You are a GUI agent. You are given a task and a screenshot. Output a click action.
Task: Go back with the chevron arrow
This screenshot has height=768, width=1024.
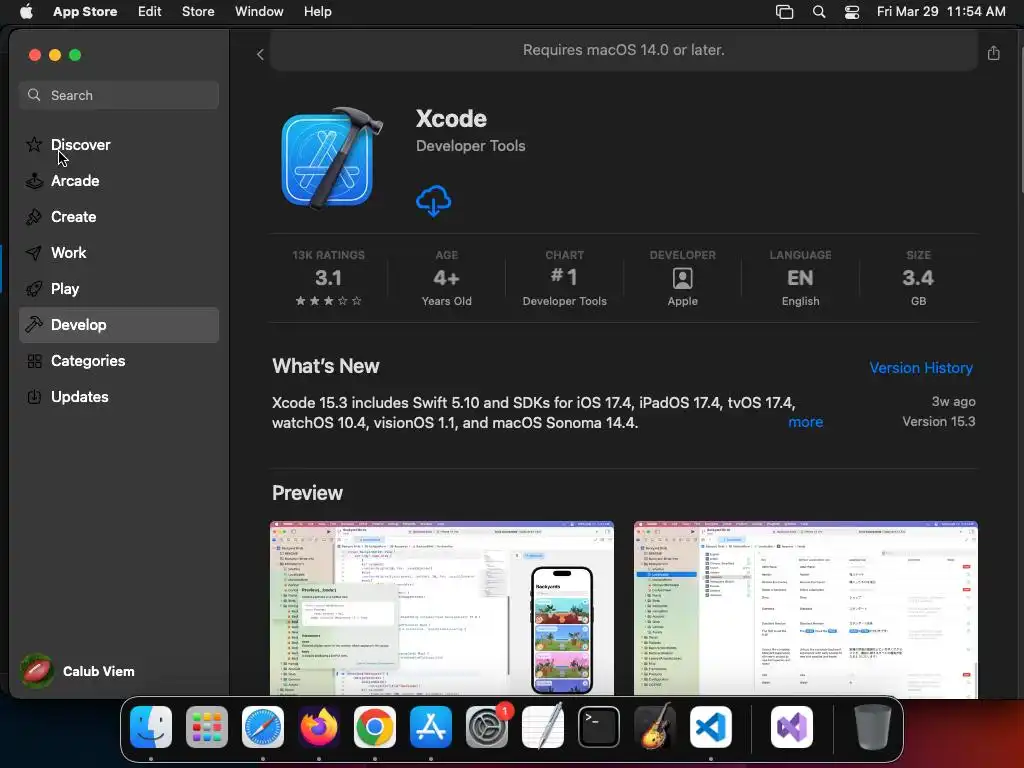click(260, 55)
